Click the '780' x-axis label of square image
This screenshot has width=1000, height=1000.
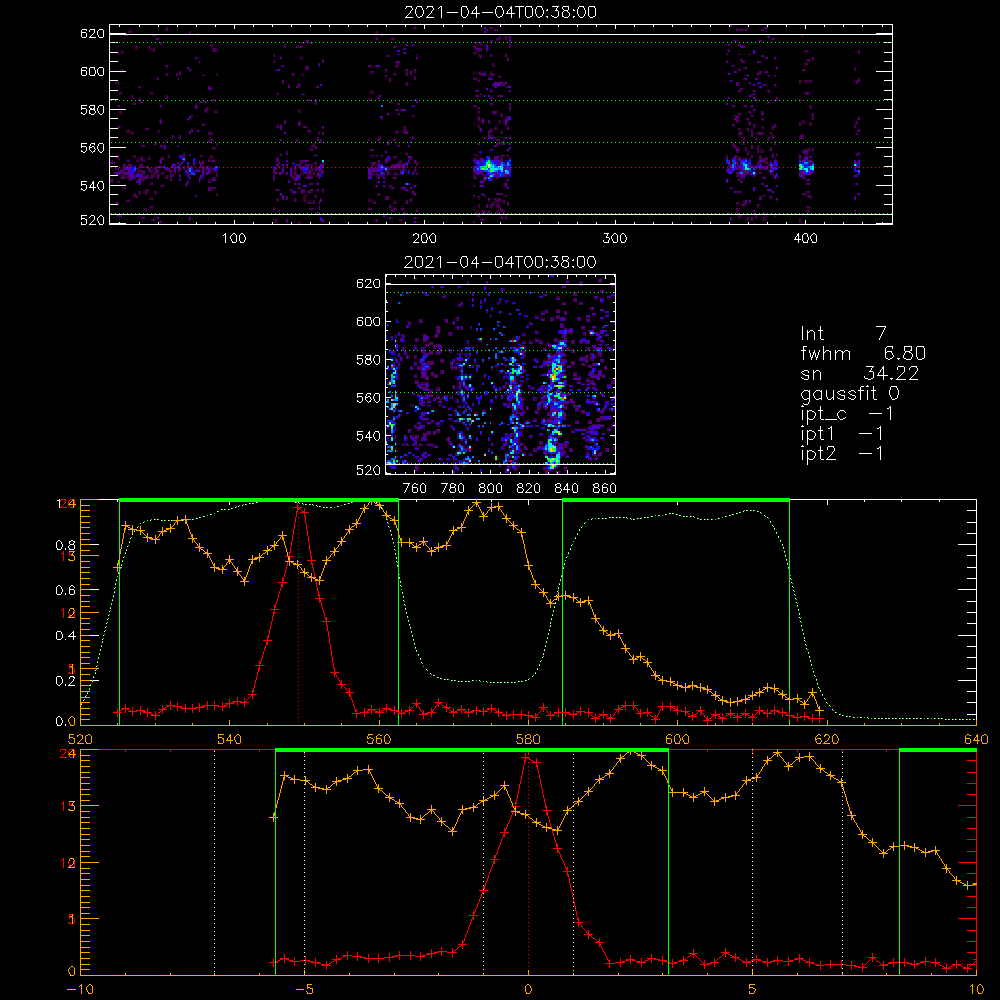tap(453, 489)
